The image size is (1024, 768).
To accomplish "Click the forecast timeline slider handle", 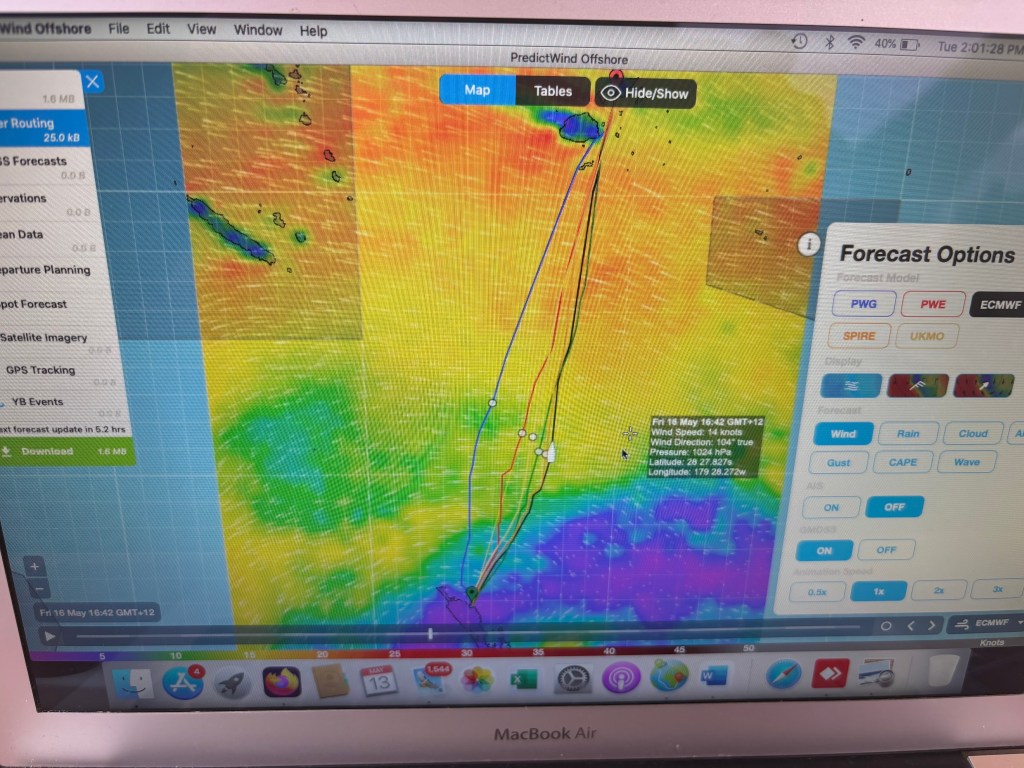I will pyautogui.click(x=430, y=633).
